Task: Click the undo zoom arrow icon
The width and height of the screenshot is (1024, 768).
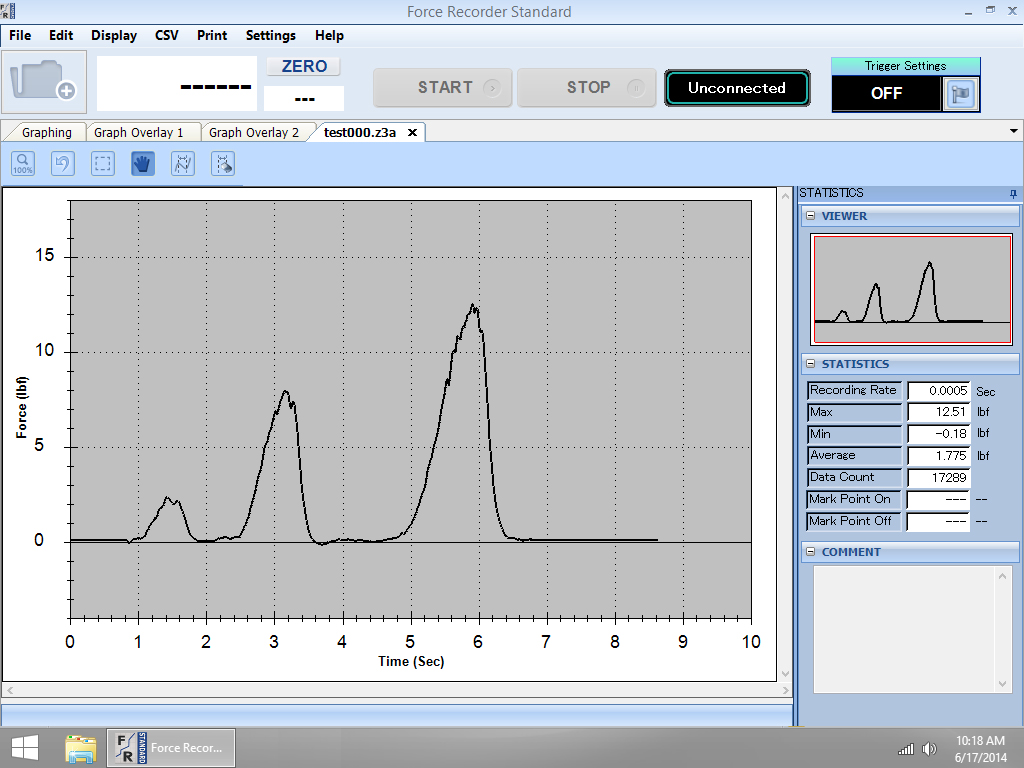Action: [x=63, y=163]
